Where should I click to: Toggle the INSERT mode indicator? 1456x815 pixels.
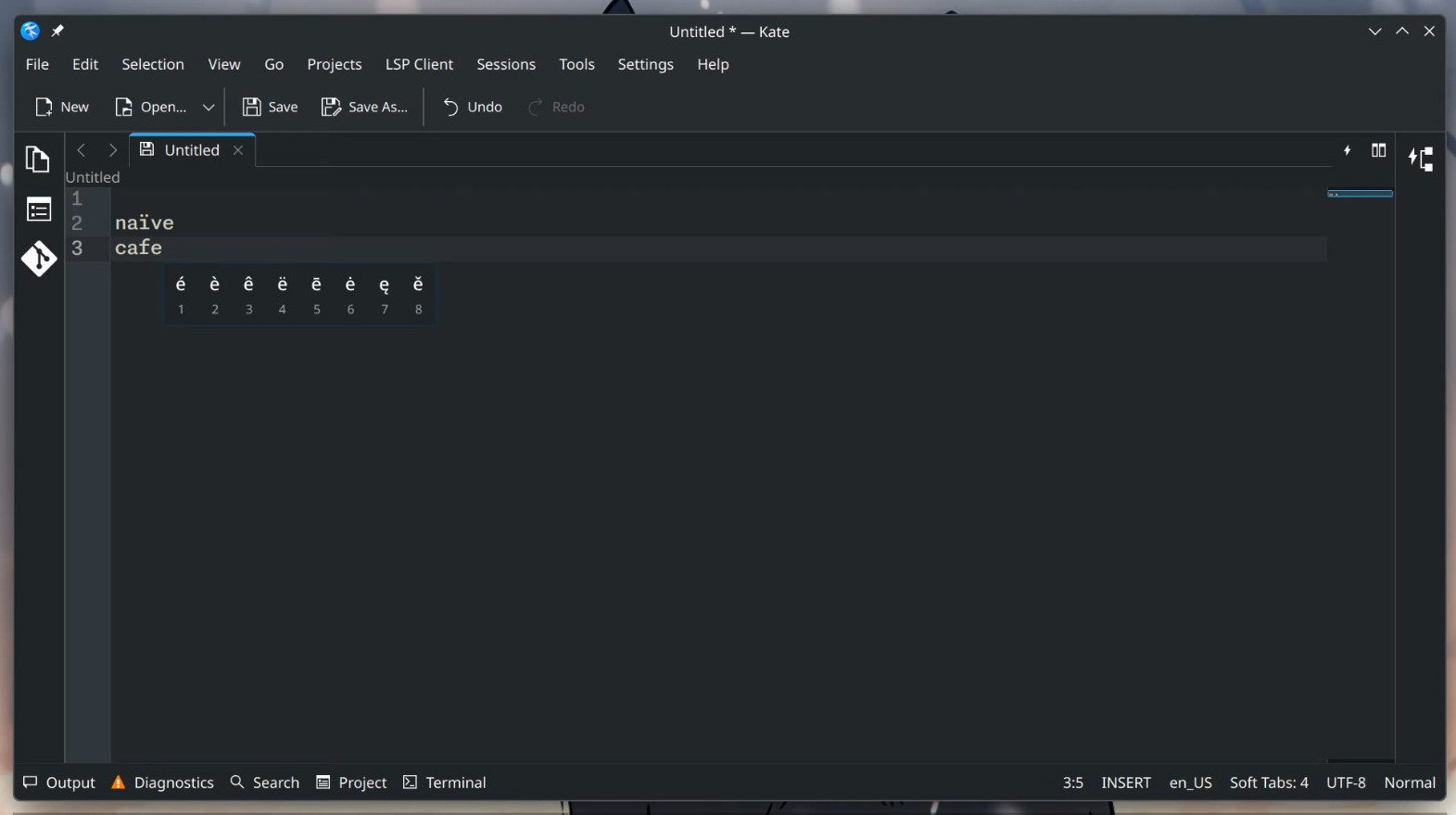coord(1126,783)
